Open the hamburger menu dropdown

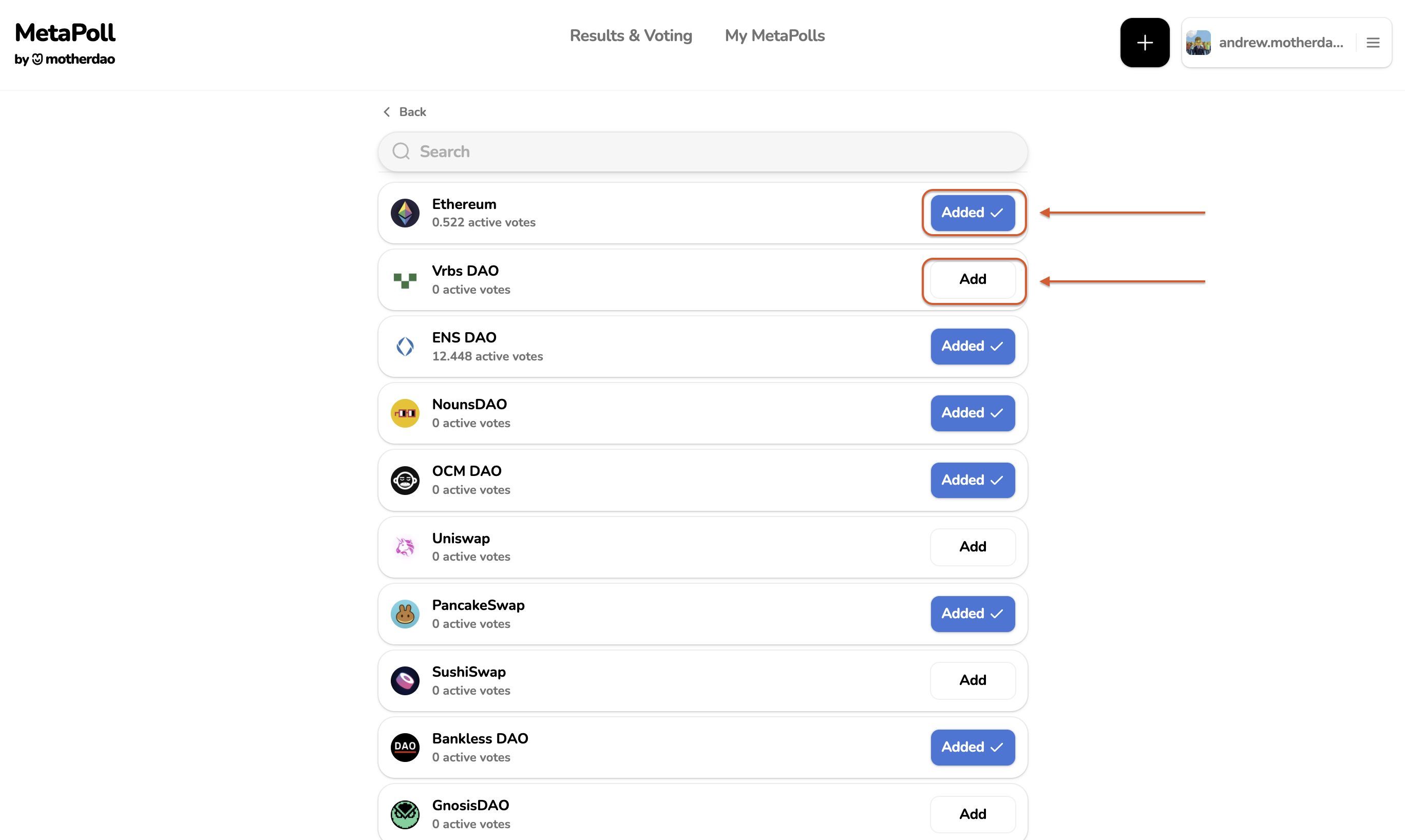1373,43
